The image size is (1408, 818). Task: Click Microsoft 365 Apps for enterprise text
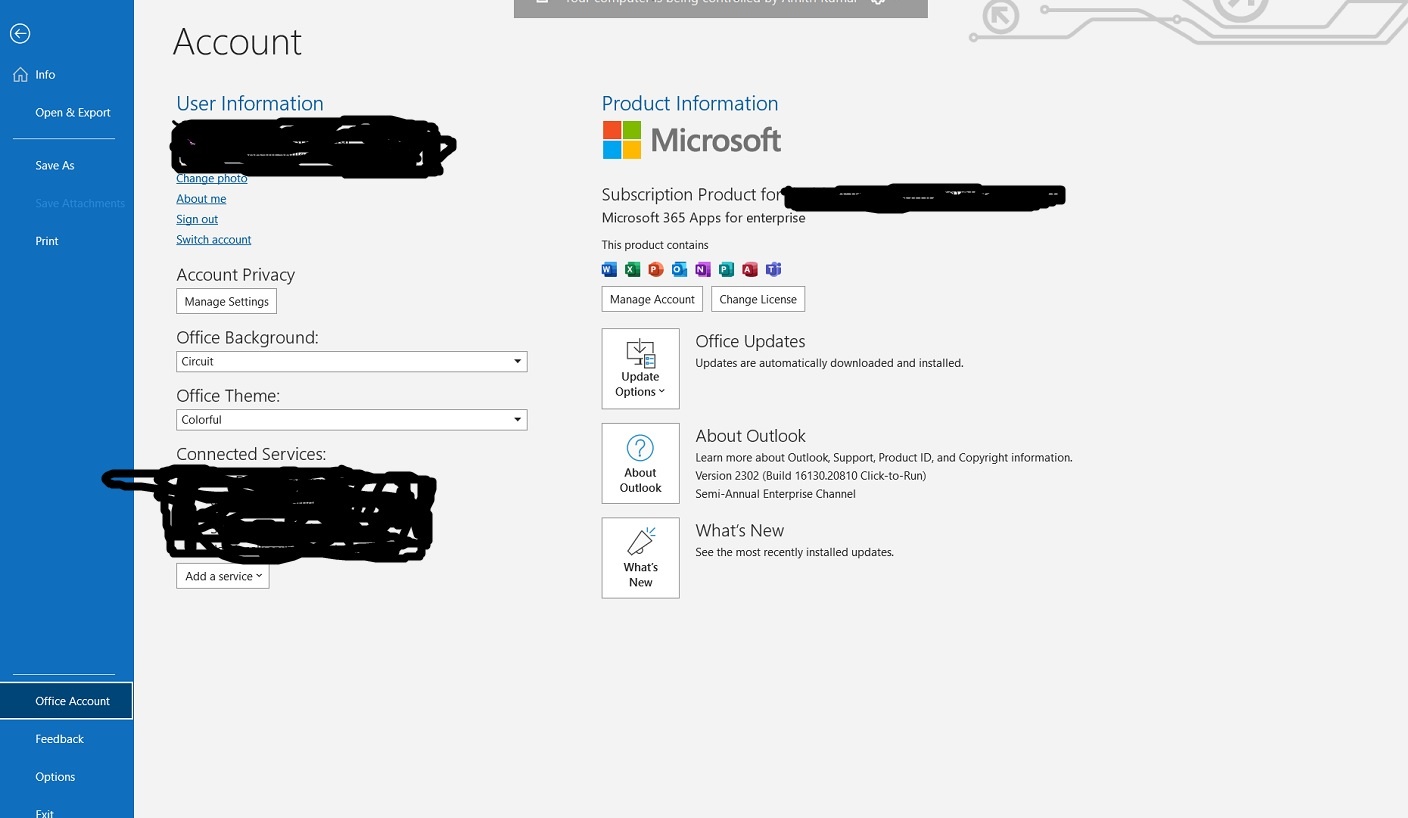click(703, 218)
